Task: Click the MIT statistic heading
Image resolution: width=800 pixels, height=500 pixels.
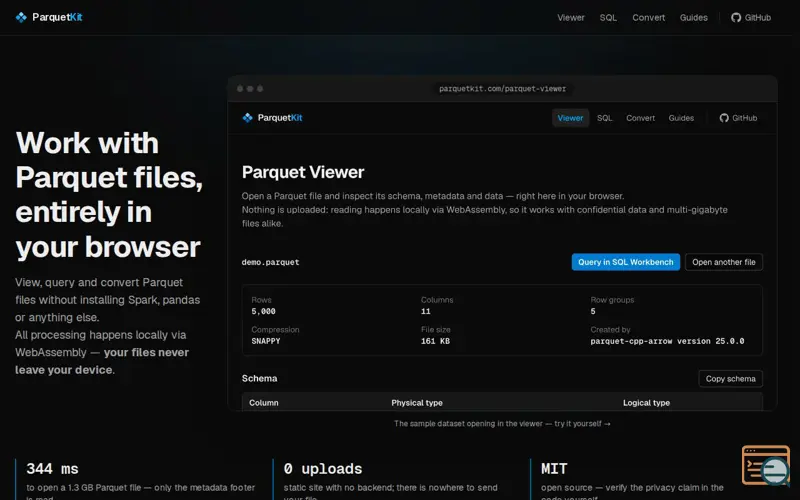Action: 554,468
